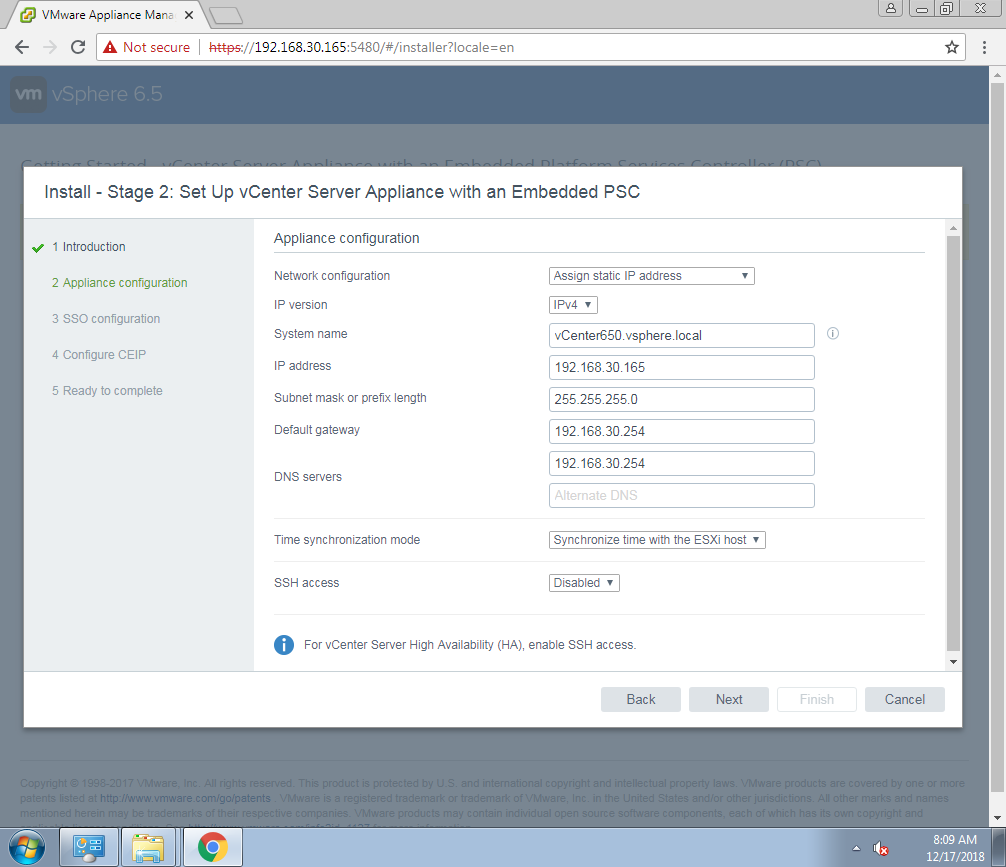Show hidden tray icons arrow
The width and height of the screenshot is (1006, 867).
click(856, 848)
